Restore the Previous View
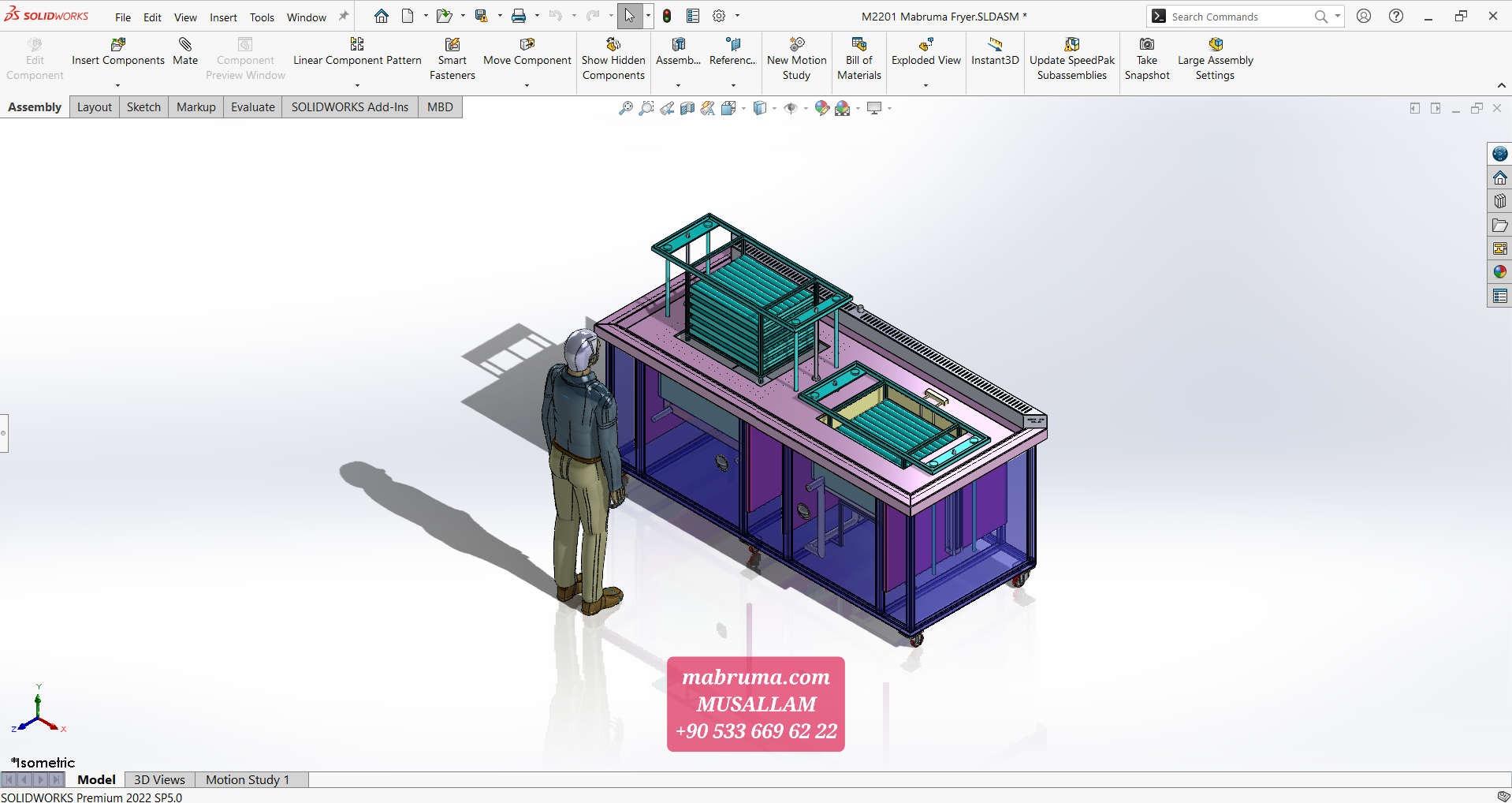The width and height of the screenshot is (1512, 803). [x=667, y=108]
